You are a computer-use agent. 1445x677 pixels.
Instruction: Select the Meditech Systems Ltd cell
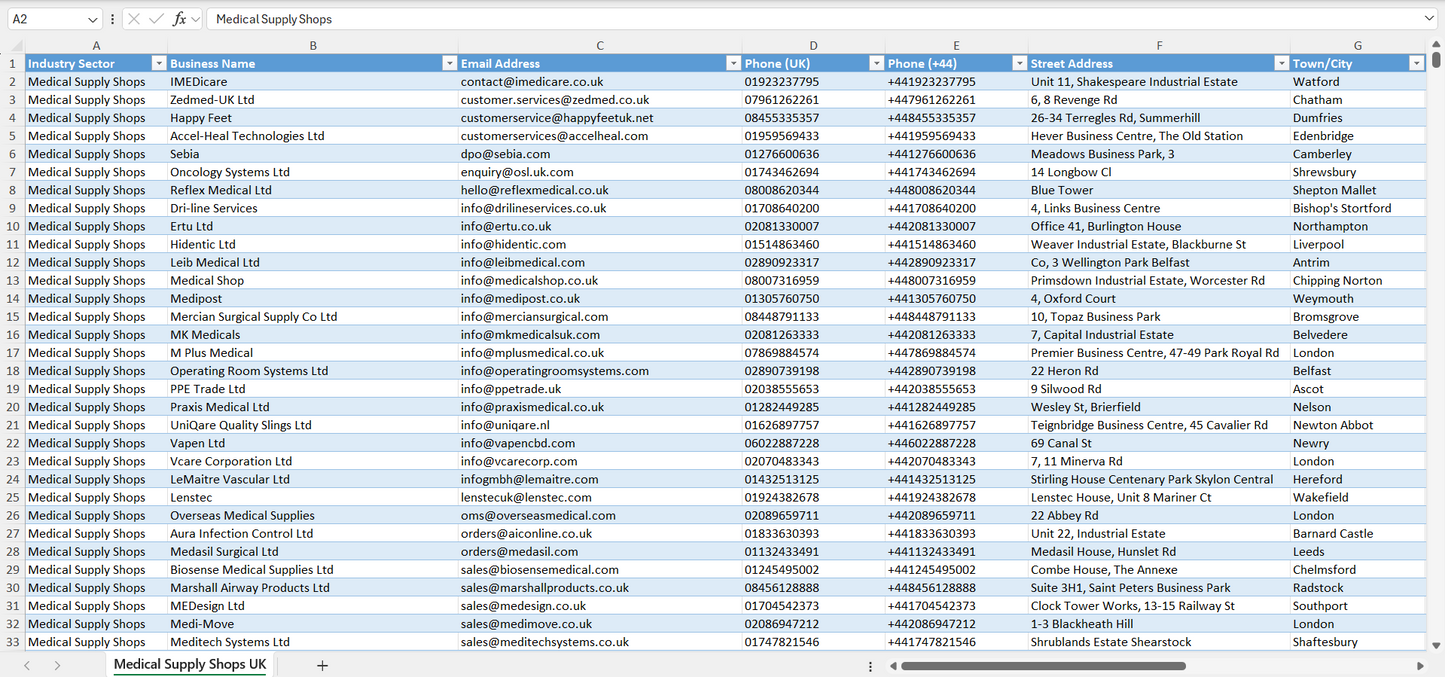[x=313, y=642]
